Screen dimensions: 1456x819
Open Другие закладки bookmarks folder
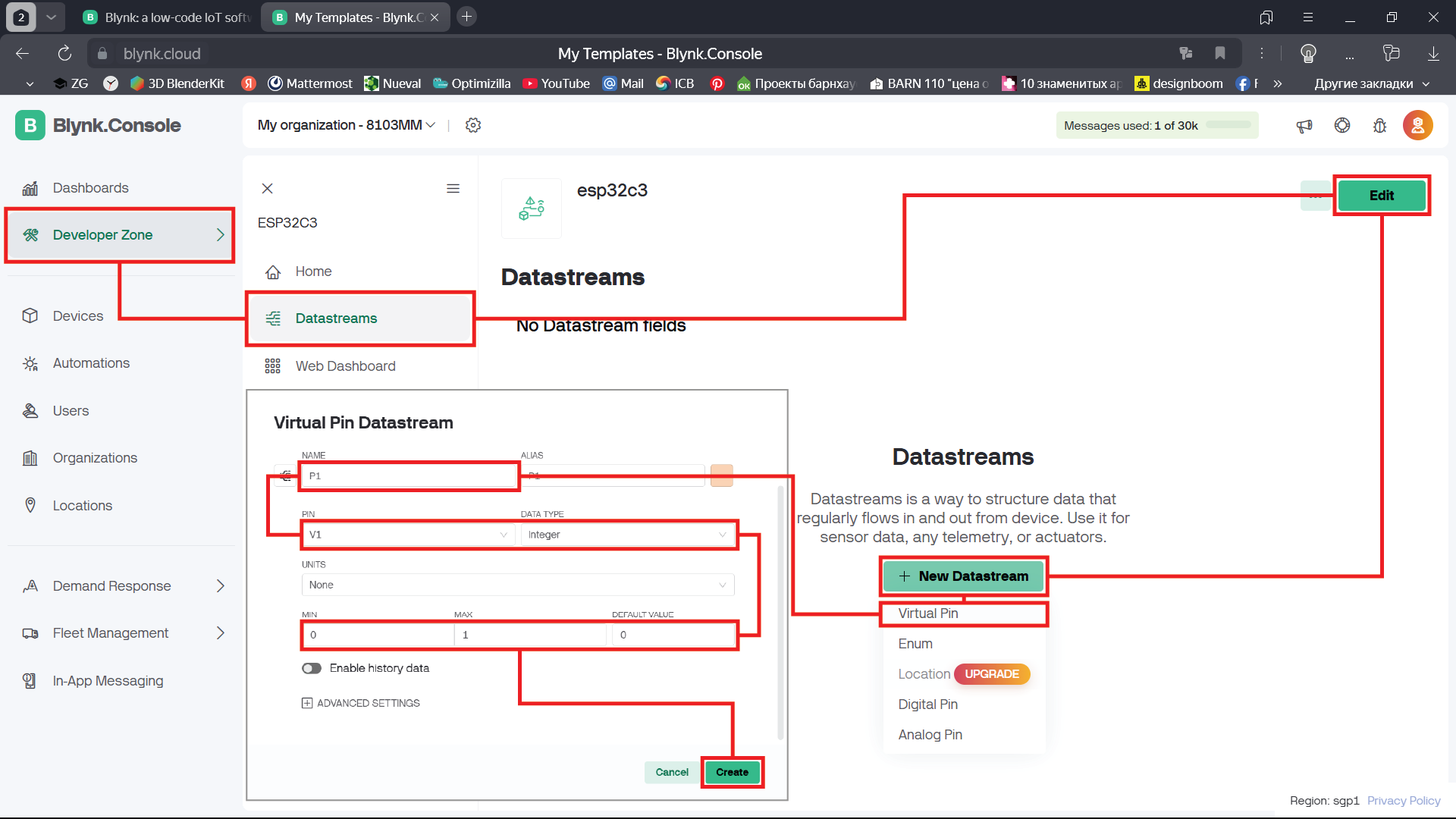tap(1371, 83)
